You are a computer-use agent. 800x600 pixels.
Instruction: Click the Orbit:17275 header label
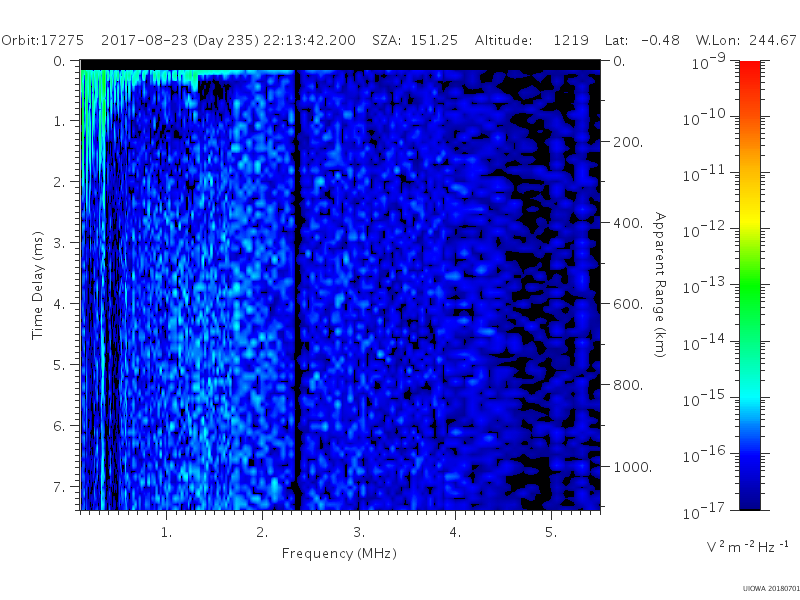[x=42, y=40]
